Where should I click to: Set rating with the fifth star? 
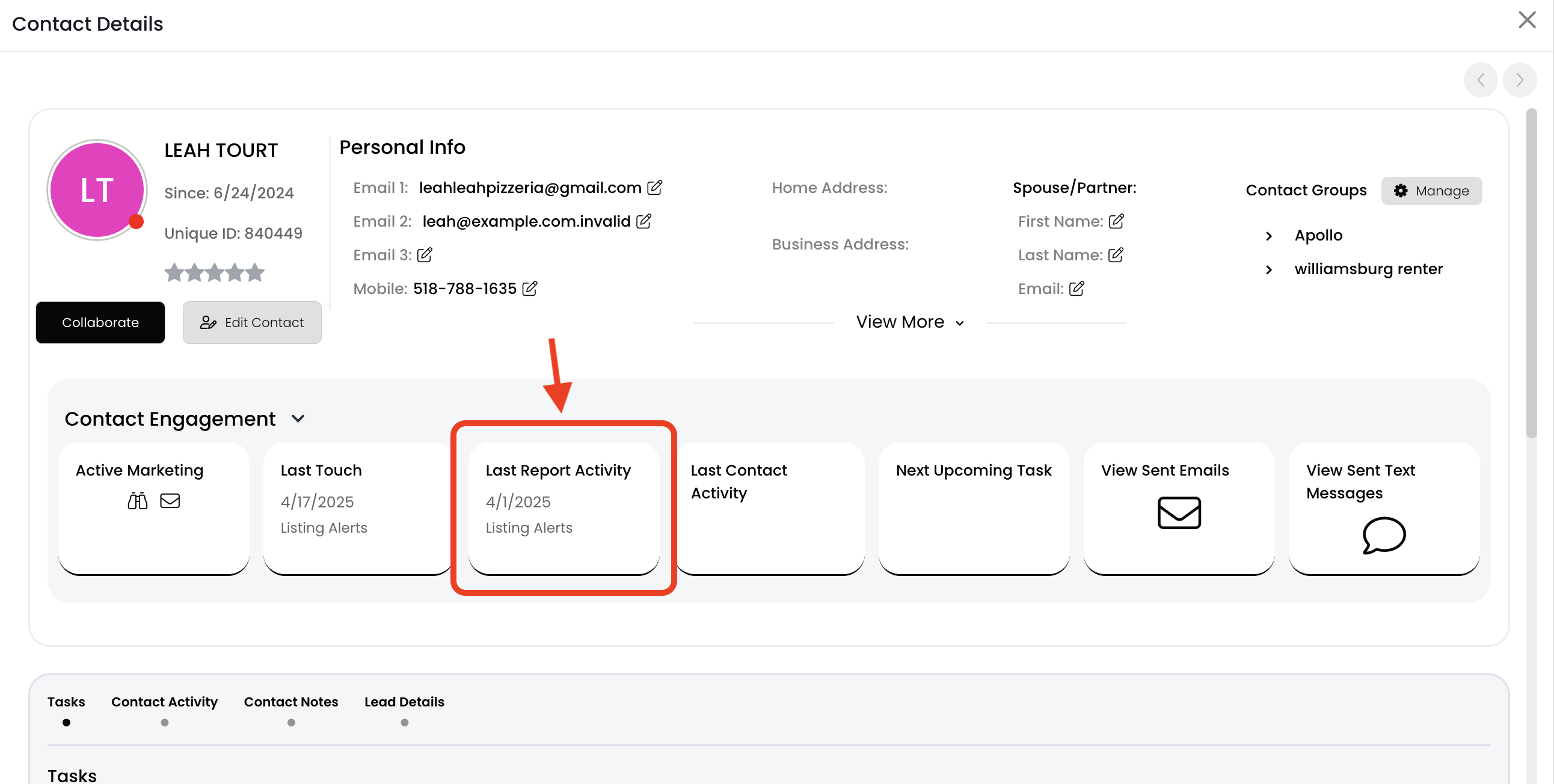[x=255, y=272]
